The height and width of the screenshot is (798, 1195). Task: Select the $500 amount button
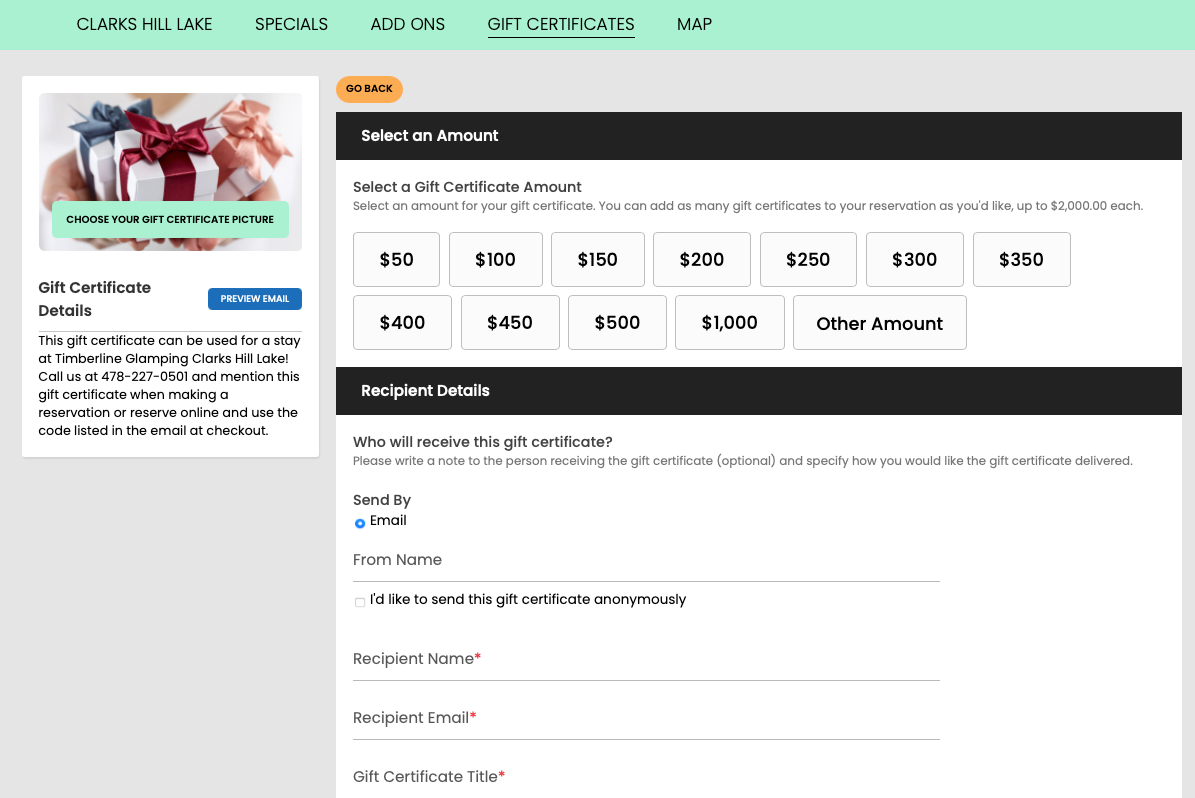617,322
